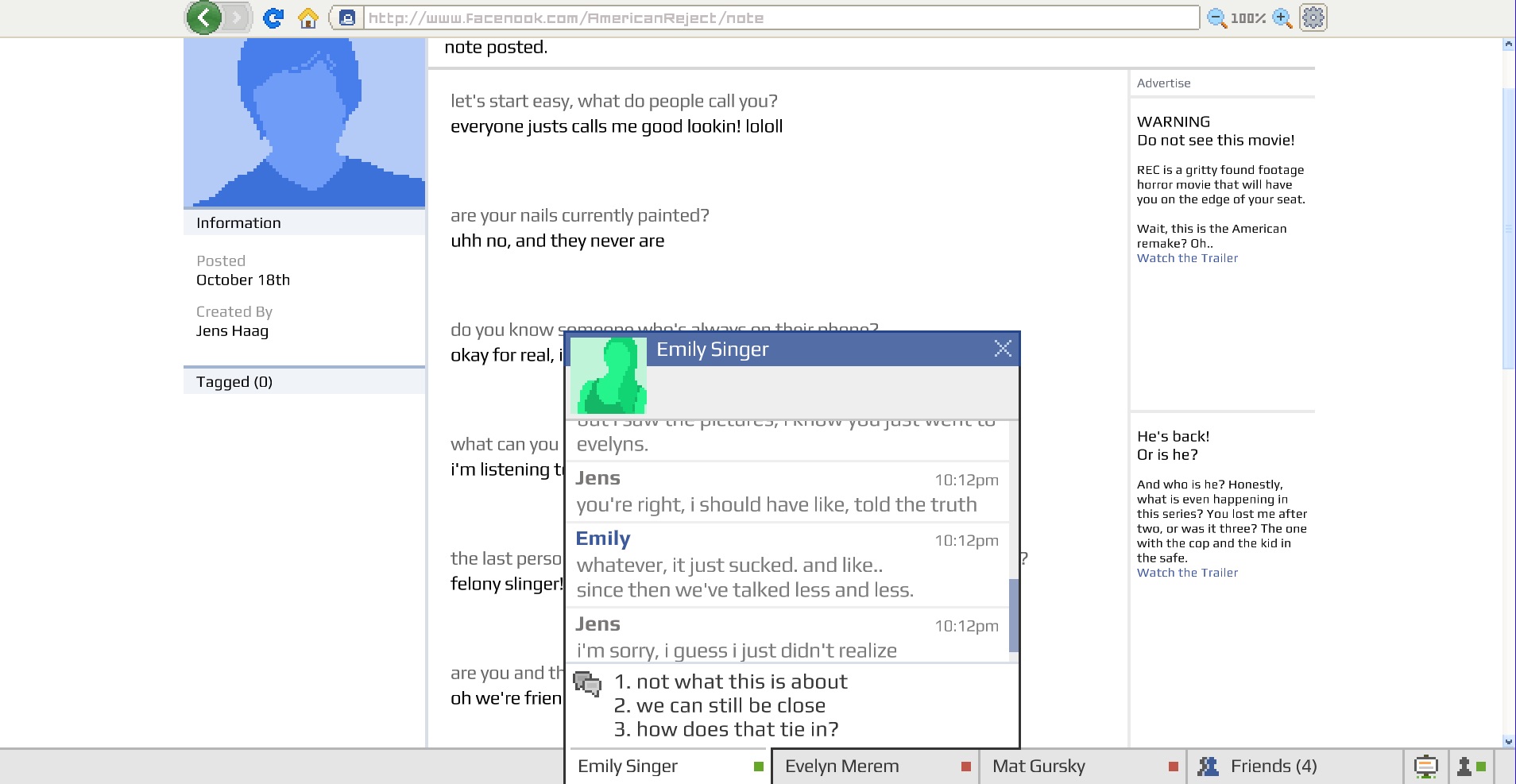Click the browser back arrow button
Image resolution: width=1516 pixels, height=784 pixels.
pos(205,17)
